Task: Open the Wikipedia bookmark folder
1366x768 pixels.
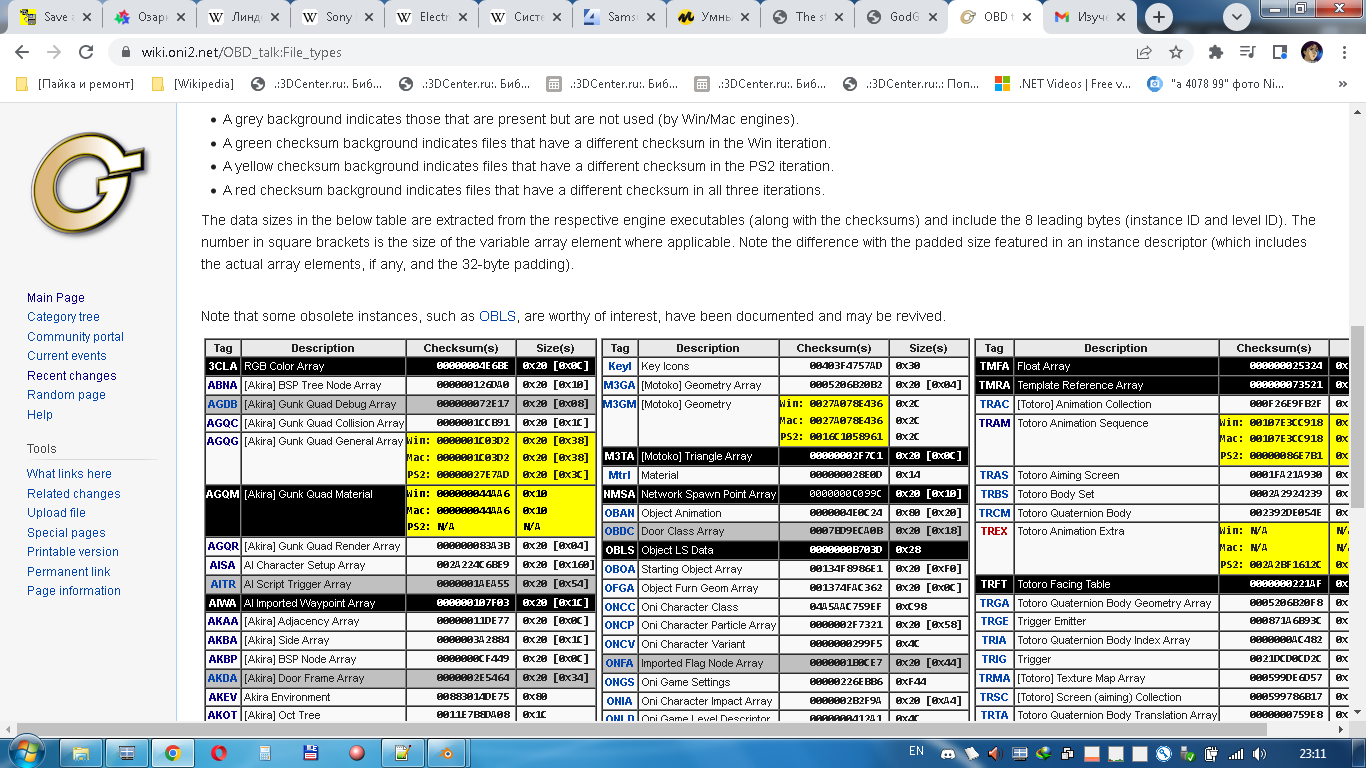Action: (193, 84)
